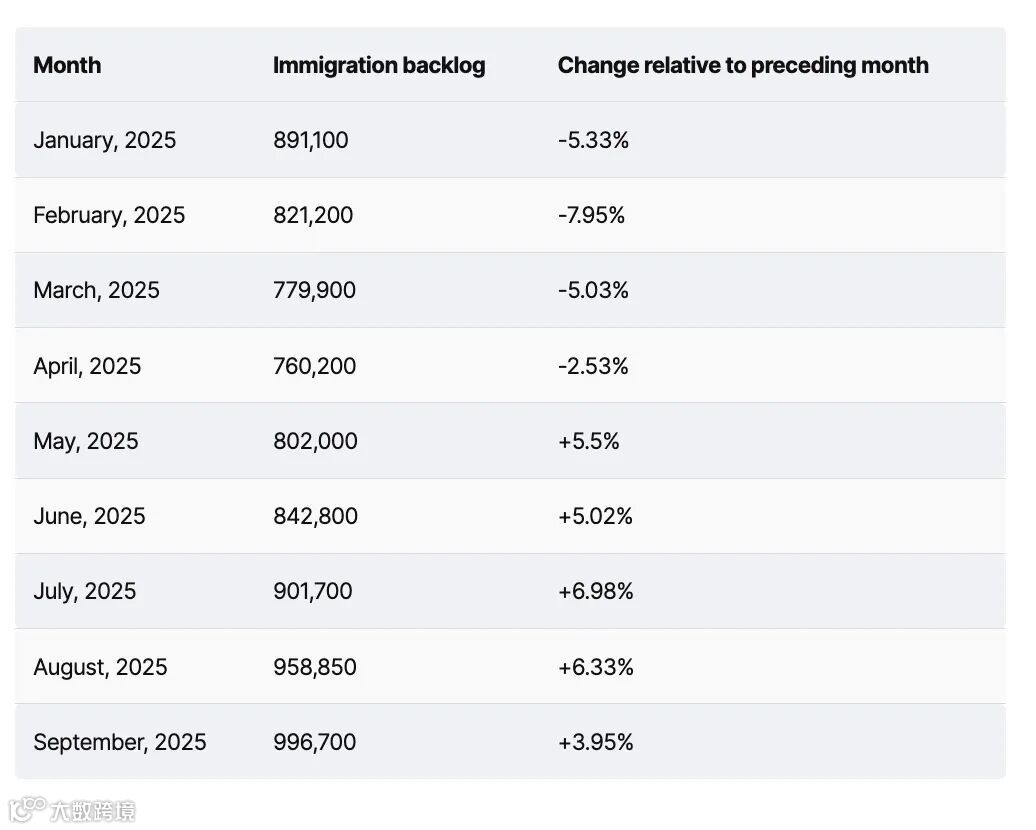Select the April, 2025 month cell
1036x830 pixels.
point(87,365)
